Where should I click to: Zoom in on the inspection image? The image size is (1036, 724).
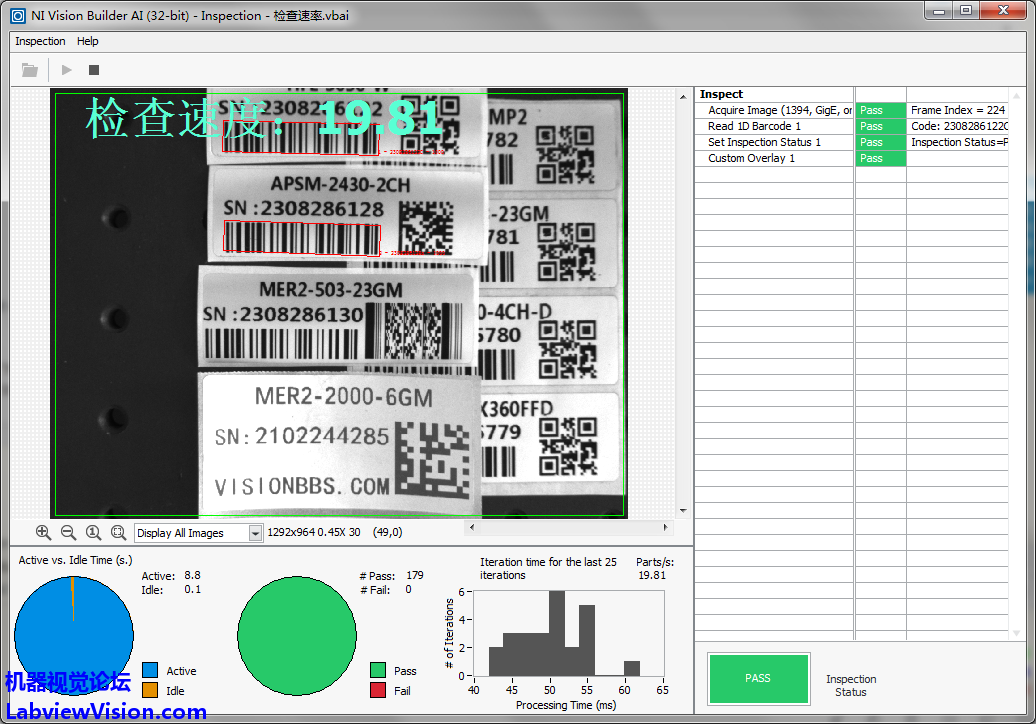tap(43, 533)
